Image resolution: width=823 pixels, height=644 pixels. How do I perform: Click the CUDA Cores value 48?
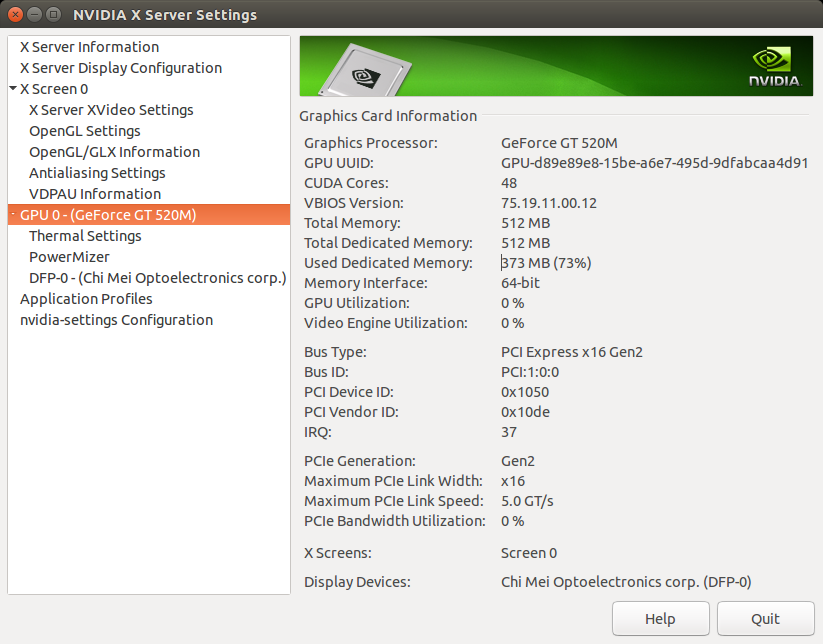(509, 183)
